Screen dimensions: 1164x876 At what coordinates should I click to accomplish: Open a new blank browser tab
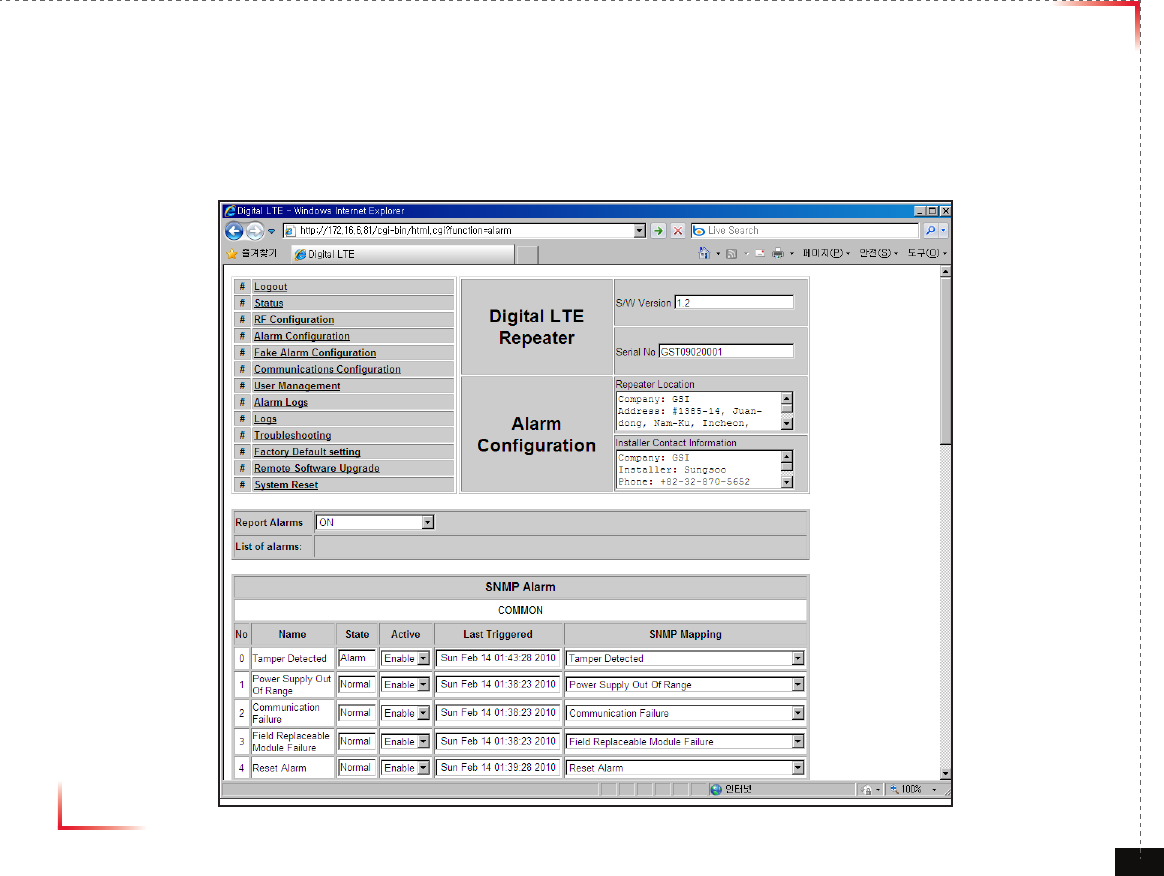point(527,255)
